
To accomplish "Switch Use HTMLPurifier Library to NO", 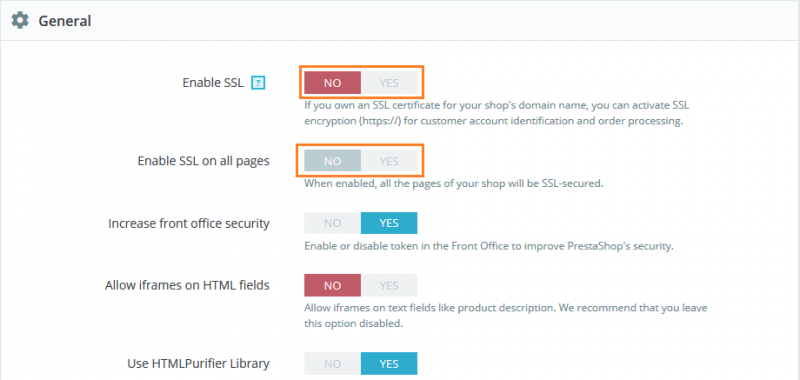I will pos(333,364).
